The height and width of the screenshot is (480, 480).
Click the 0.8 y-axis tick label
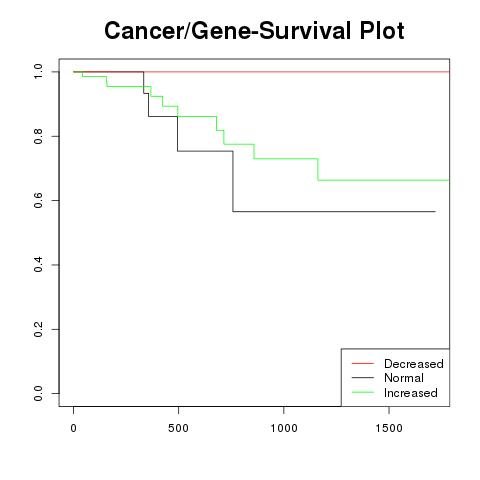[38, 136]
